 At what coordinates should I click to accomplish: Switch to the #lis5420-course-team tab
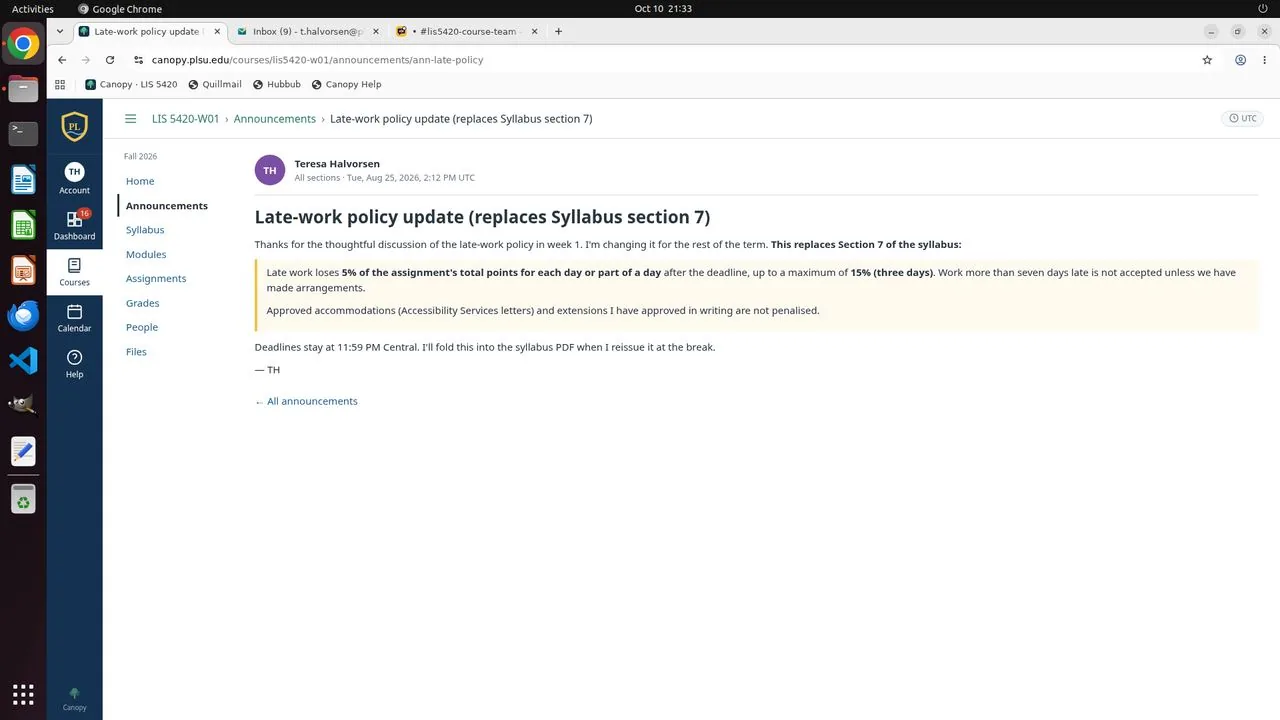point(467,31)
